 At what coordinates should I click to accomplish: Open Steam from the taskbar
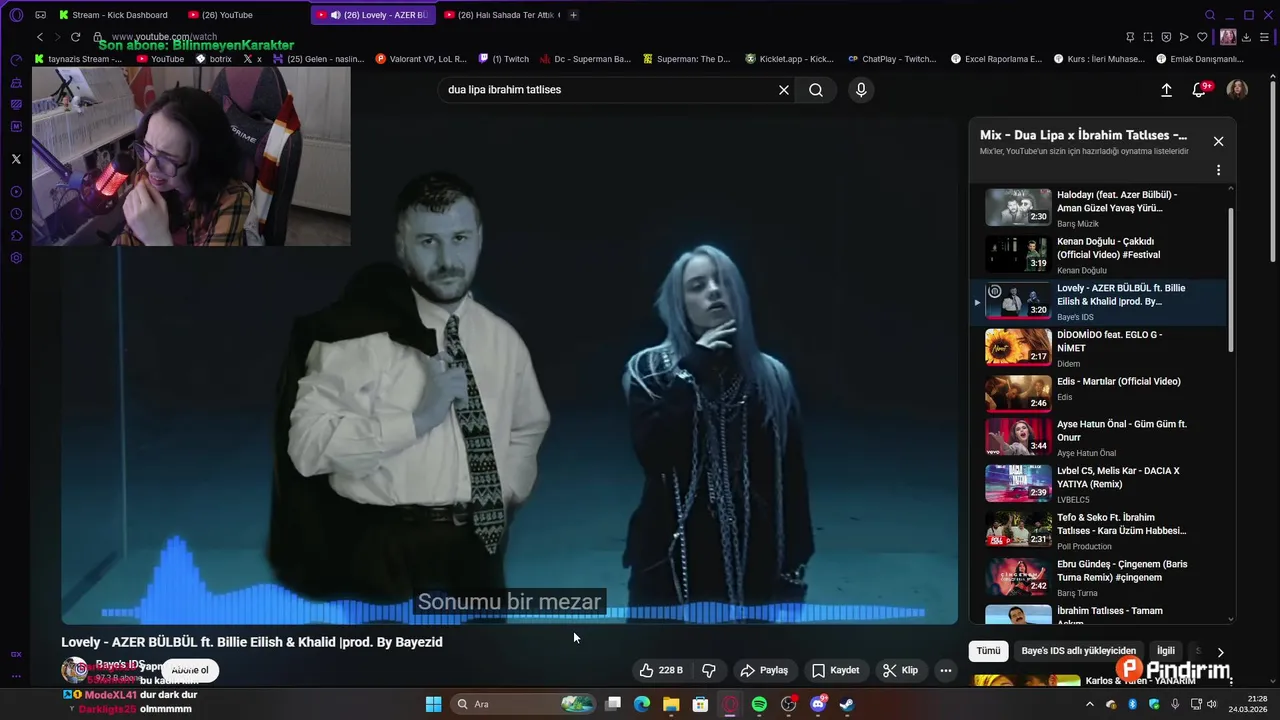847,704
